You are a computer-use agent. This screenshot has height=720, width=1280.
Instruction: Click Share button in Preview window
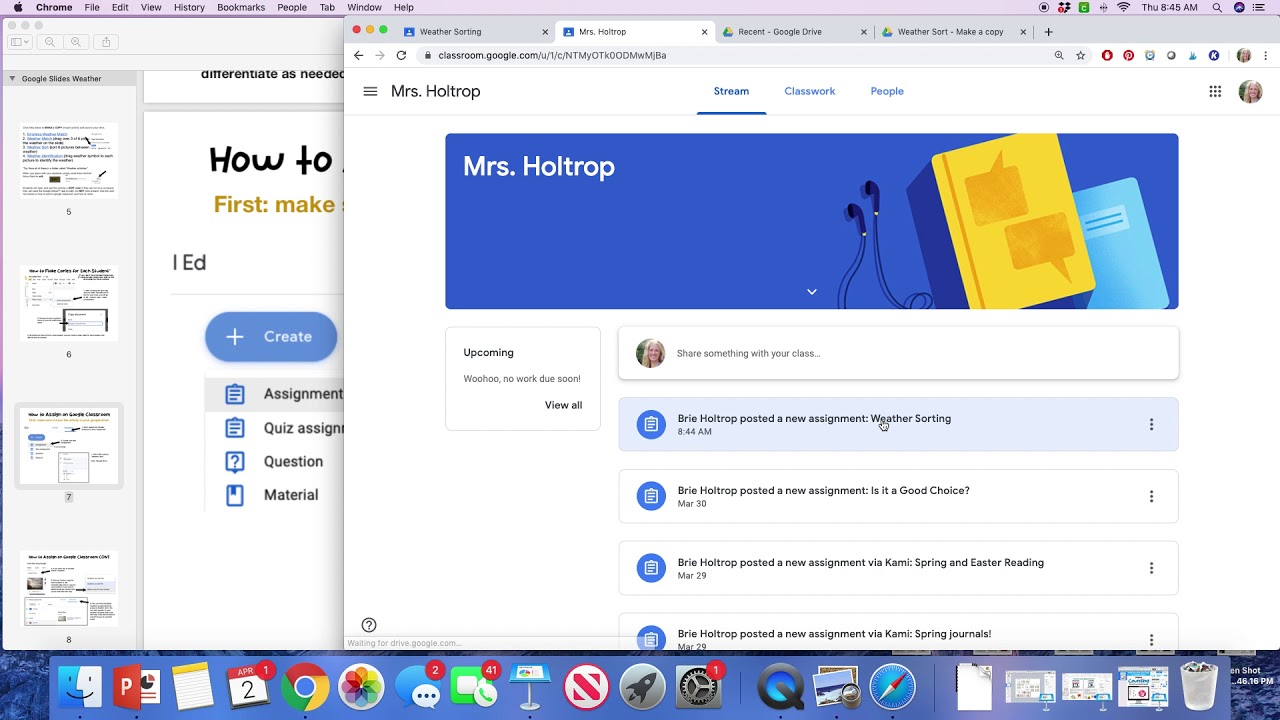(106, 42)
